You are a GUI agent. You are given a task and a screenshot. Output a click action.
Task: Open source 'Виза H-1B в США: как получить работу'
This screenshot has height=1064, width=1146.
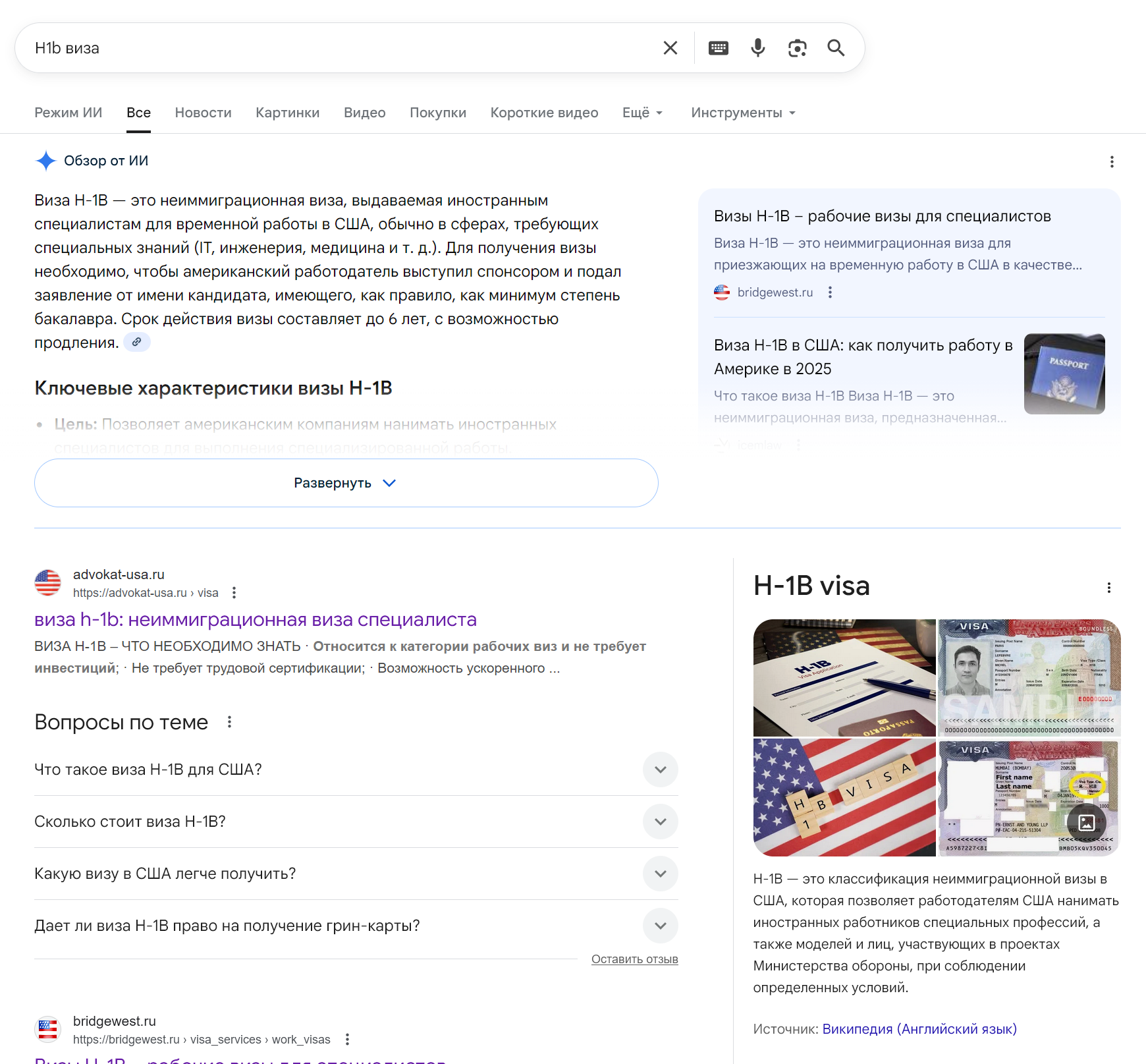click(x=863, y=357)
